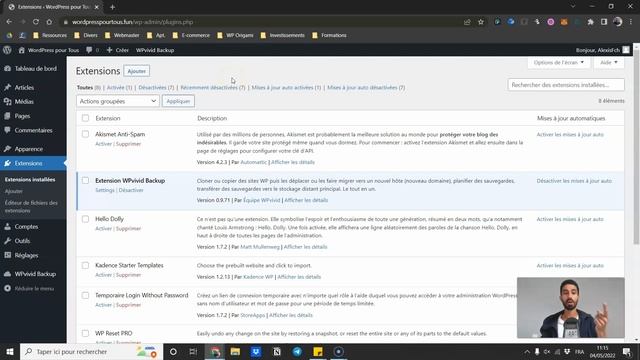Open the Windows notification center icon
The width and height of the screenshot is (640, 360).
click(x=627, y=351)
